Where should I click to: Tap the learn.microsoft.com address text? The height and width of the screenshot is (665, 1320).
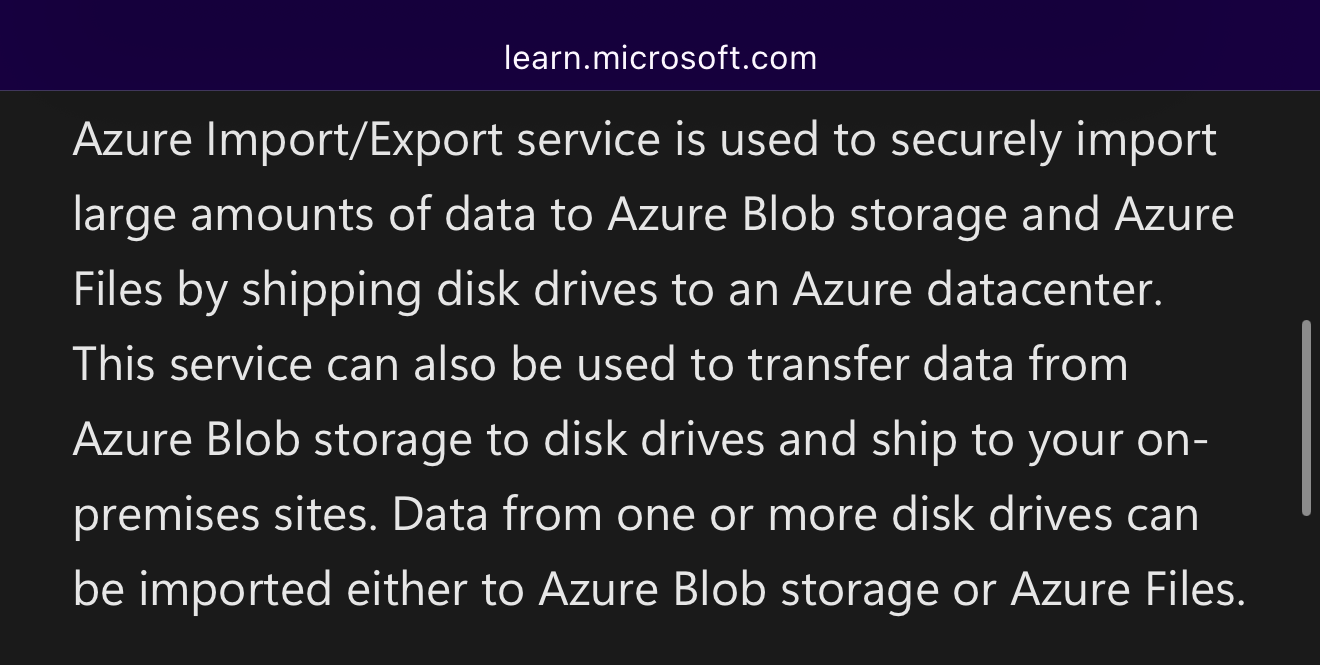pyautogui.click(x=660, y=58)
